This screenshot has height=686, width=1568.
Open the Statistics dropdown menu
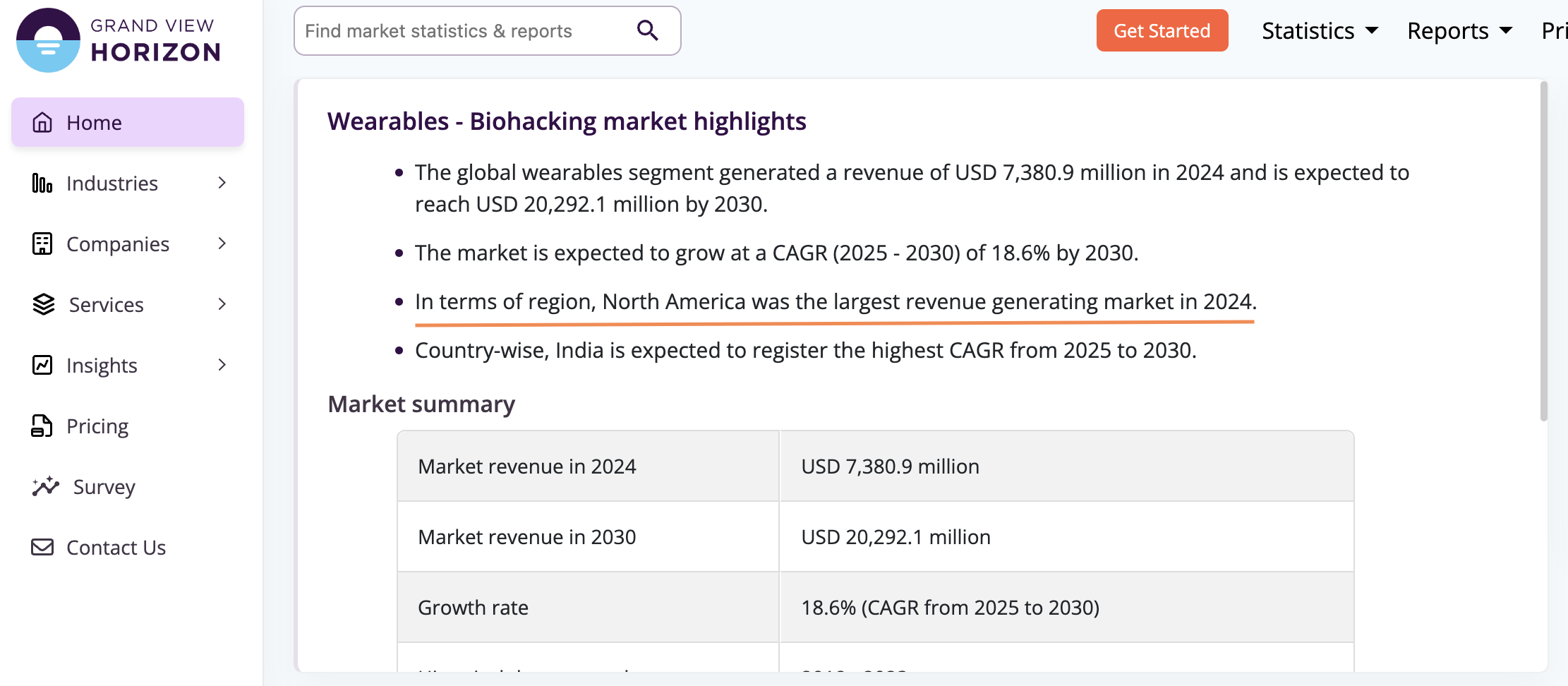coord(1319,30)
